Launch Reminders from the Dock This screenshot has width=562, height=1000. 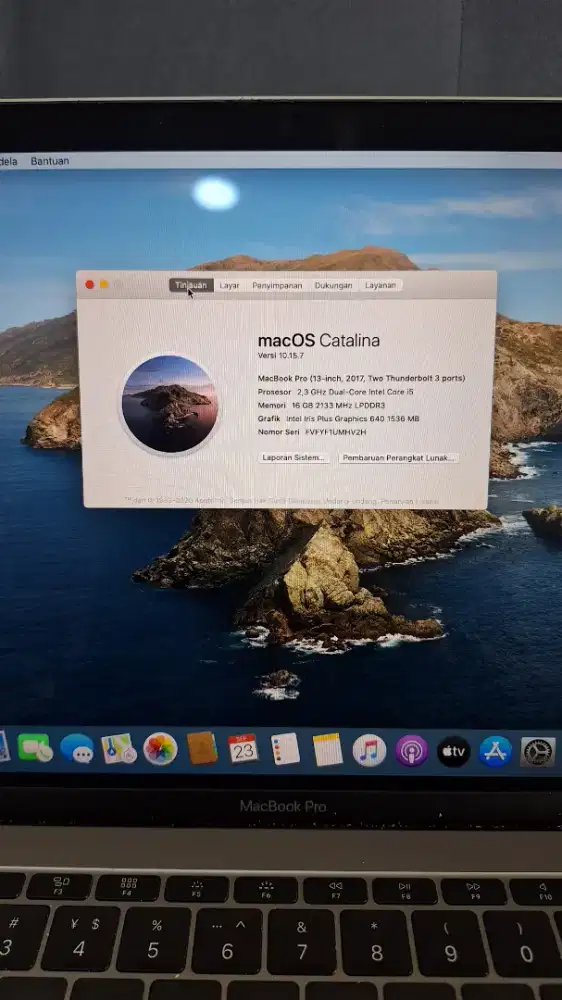(285, 749)
